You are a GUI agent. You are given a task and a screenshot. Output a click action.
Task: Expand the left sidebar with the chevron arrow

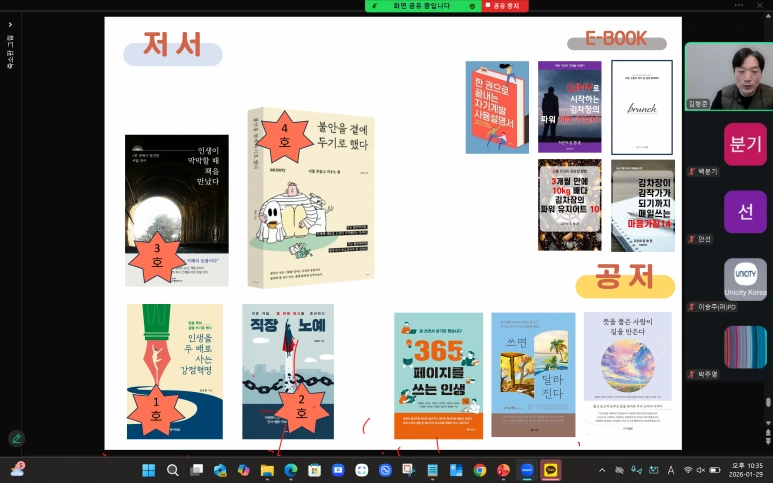pyautogui.click(x=10, y=25)
